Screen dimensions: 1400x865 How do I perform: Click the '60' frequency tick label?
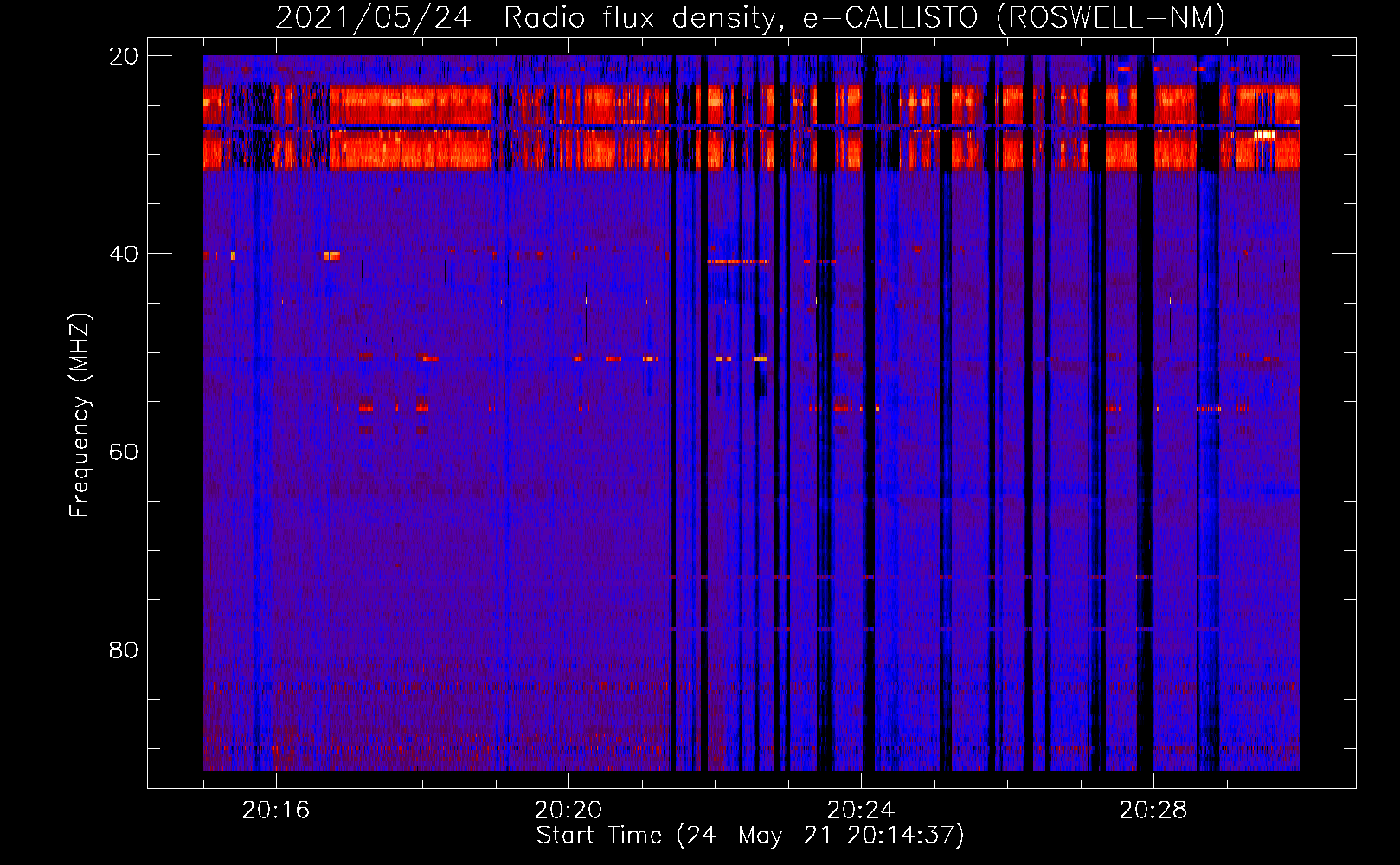(124, 452)
